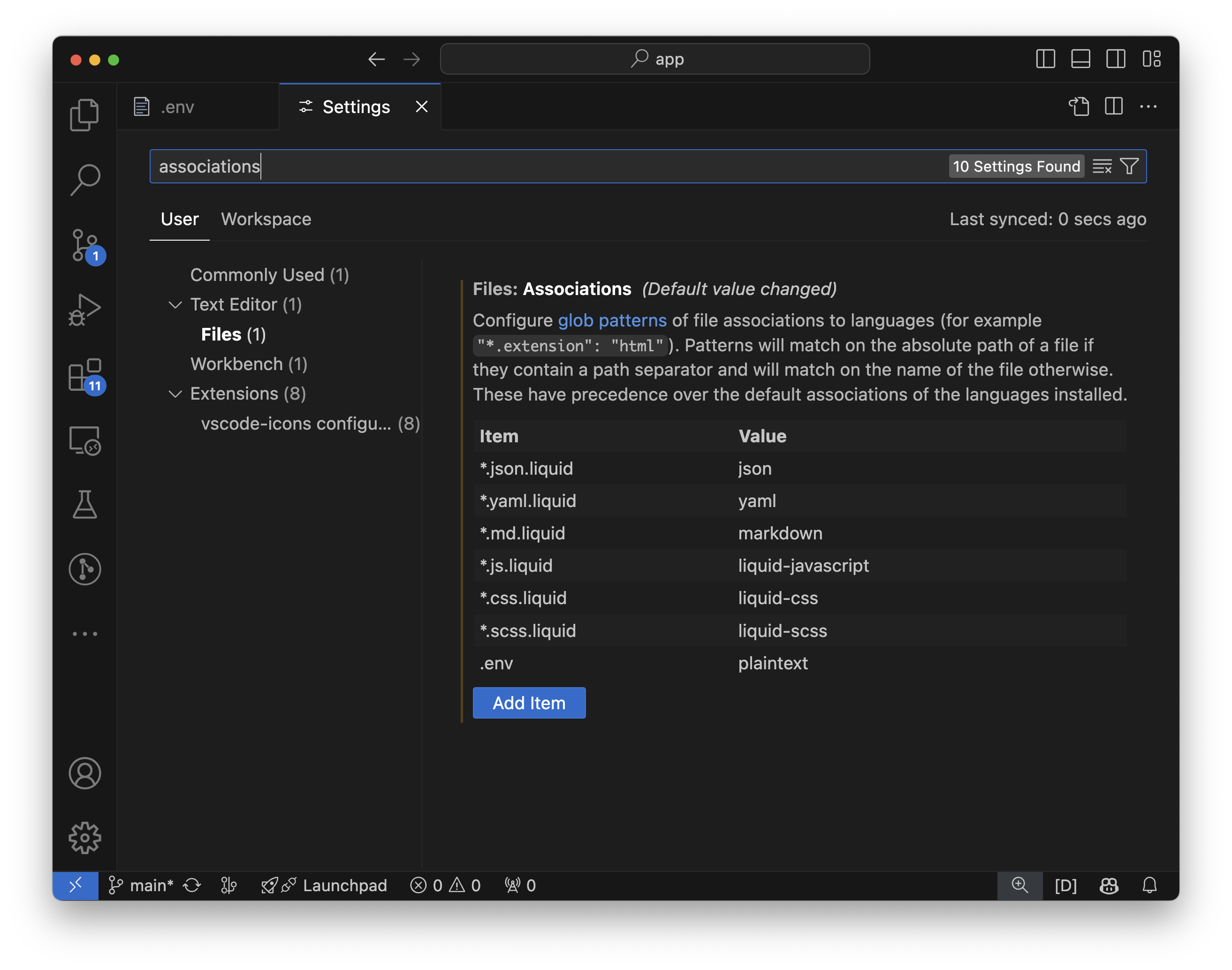Open the Source Control view

pos(84,244)
